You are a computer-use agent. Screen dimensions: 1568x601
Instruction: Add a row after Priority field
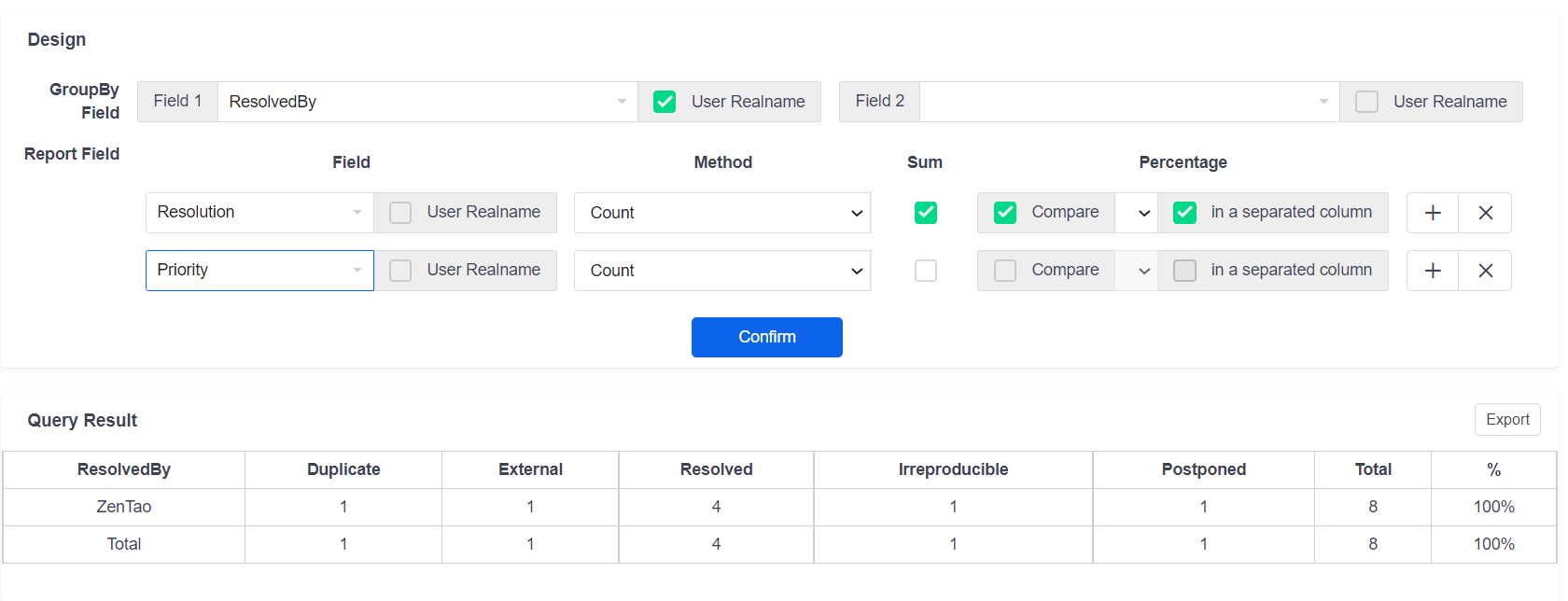pos(1432,271)
